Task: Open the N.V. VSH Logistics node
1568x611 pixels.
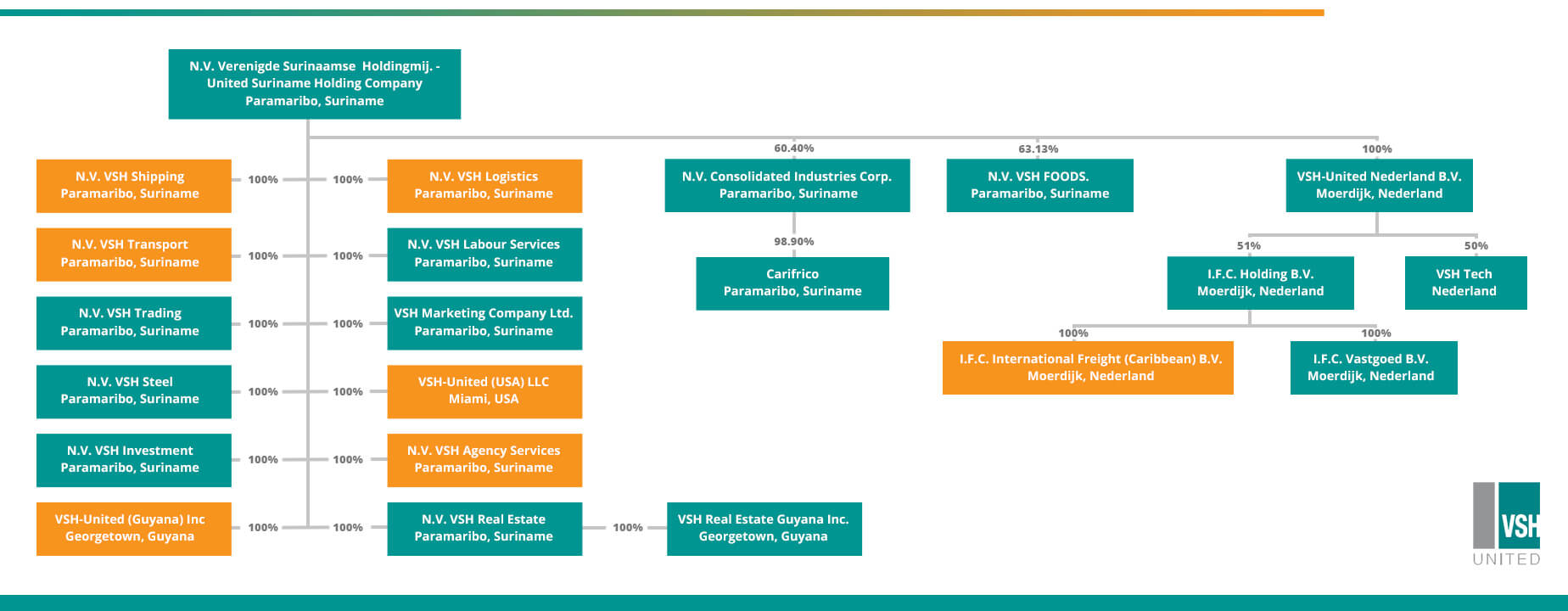Action: 484,185
